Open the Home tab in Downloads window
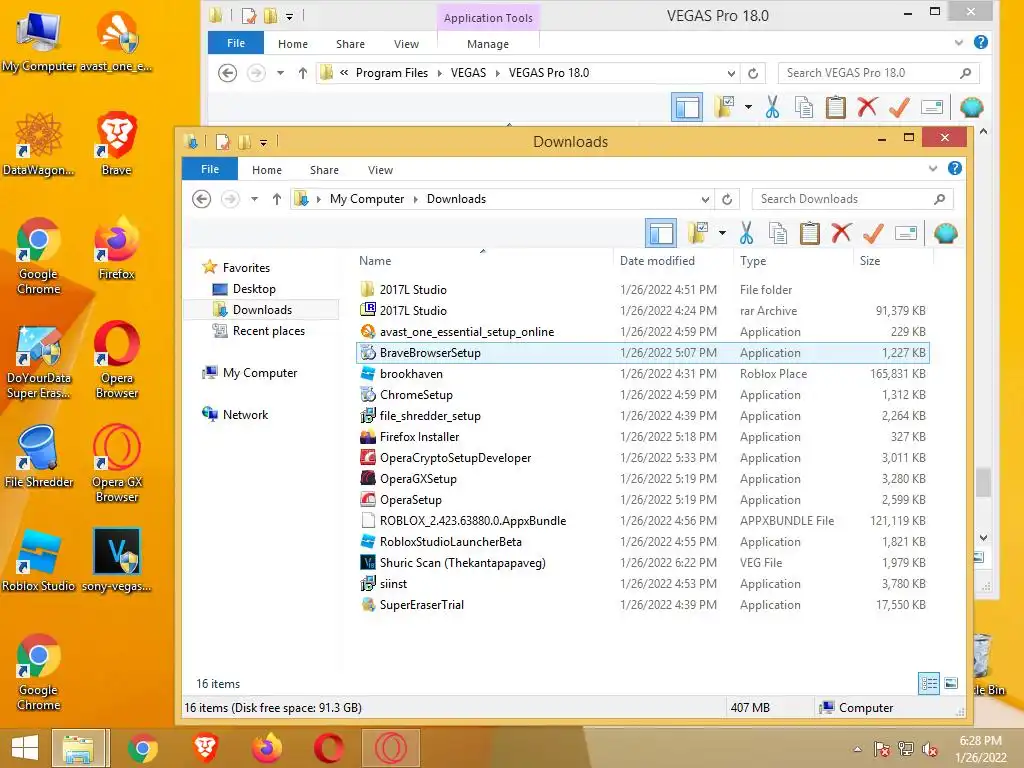Screen dimensions: 1024x768 (267, 170)
